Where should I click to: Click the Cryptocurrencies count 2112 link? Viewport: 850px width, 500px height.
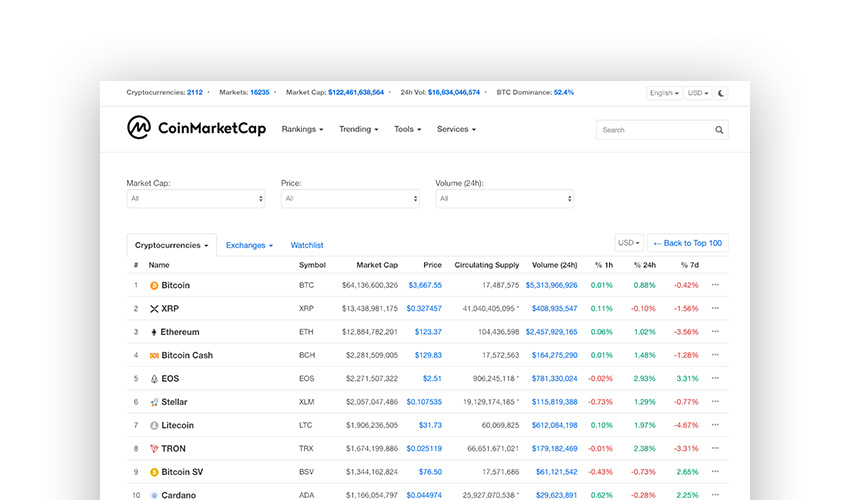(195, 92)
